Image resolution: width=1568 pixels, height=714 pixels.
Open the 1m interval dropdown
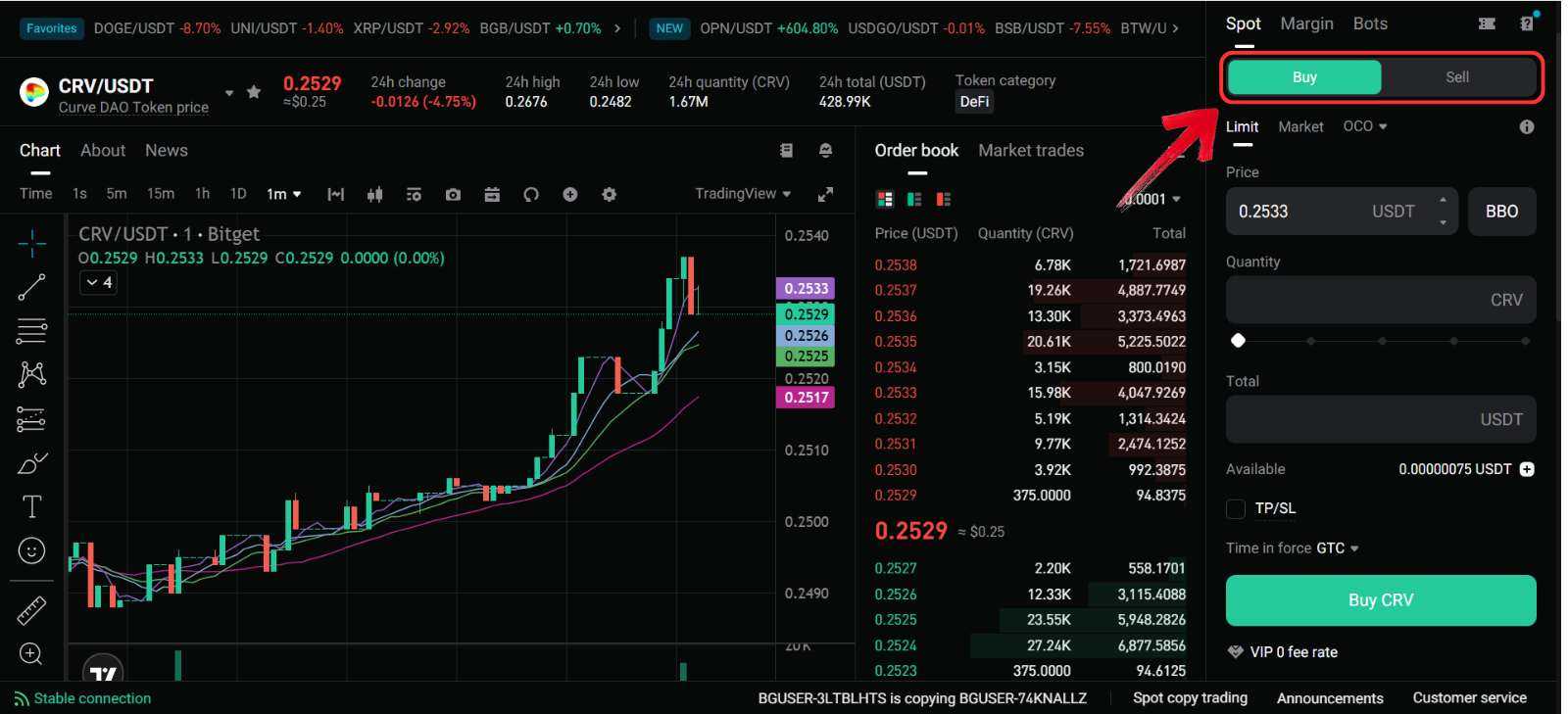284,194
